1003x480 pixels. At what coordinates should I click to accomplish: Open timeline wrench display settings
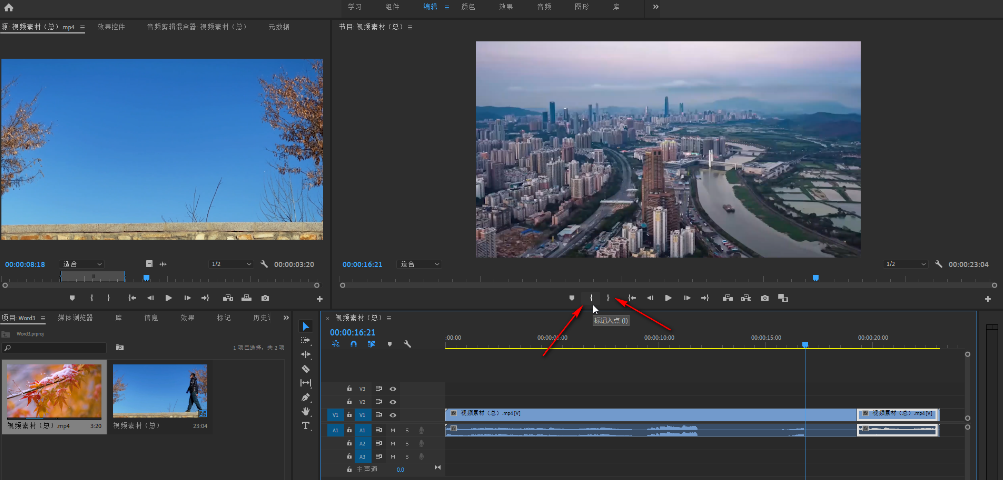pyautogui.click(x=407, y=344)
